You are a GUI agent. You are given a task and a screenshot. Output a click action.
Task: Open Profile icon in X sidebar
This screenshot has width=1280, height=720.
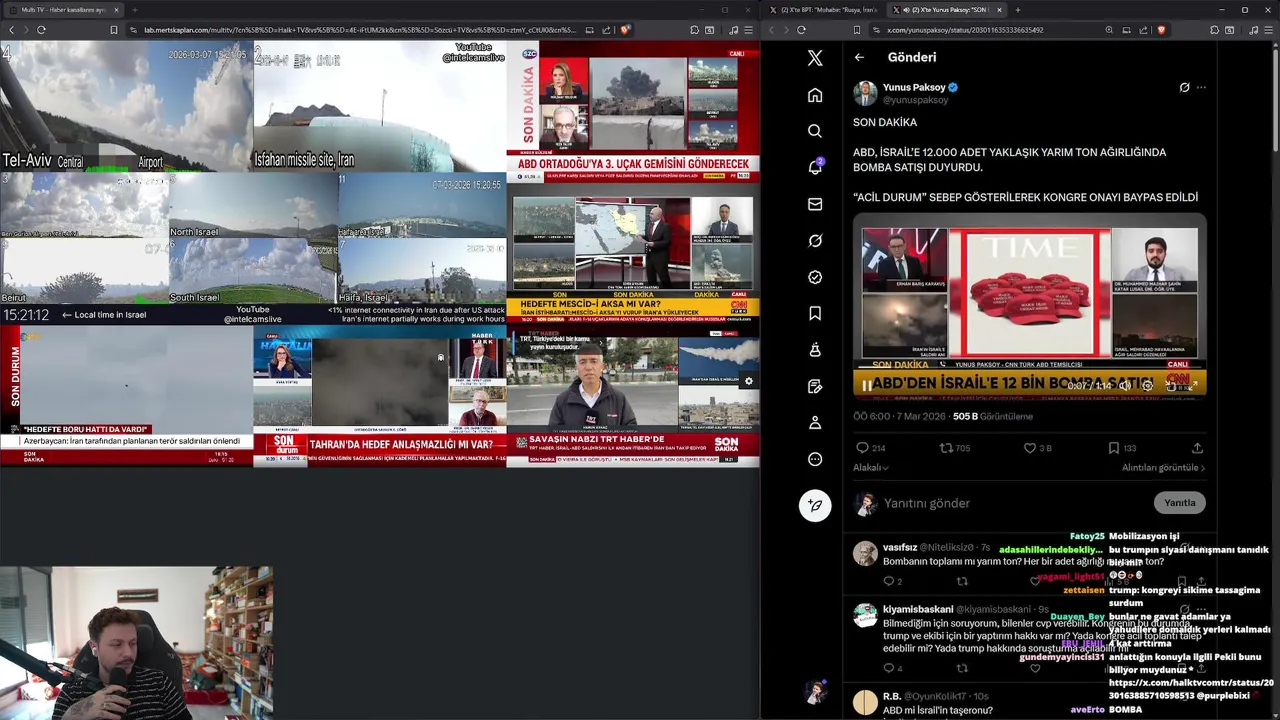(815, 423)
